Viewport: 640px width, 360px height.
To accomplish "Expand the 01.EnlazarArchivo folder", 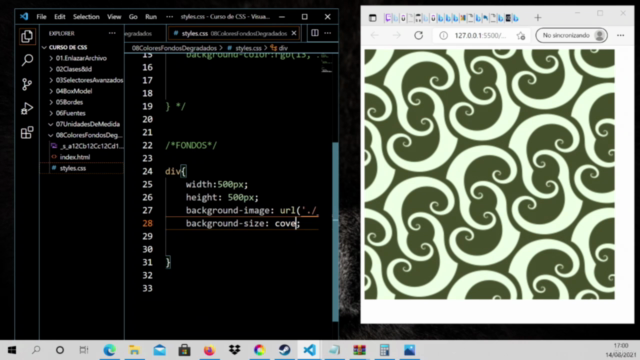I will pyautogui.click(x=81, y=58).
